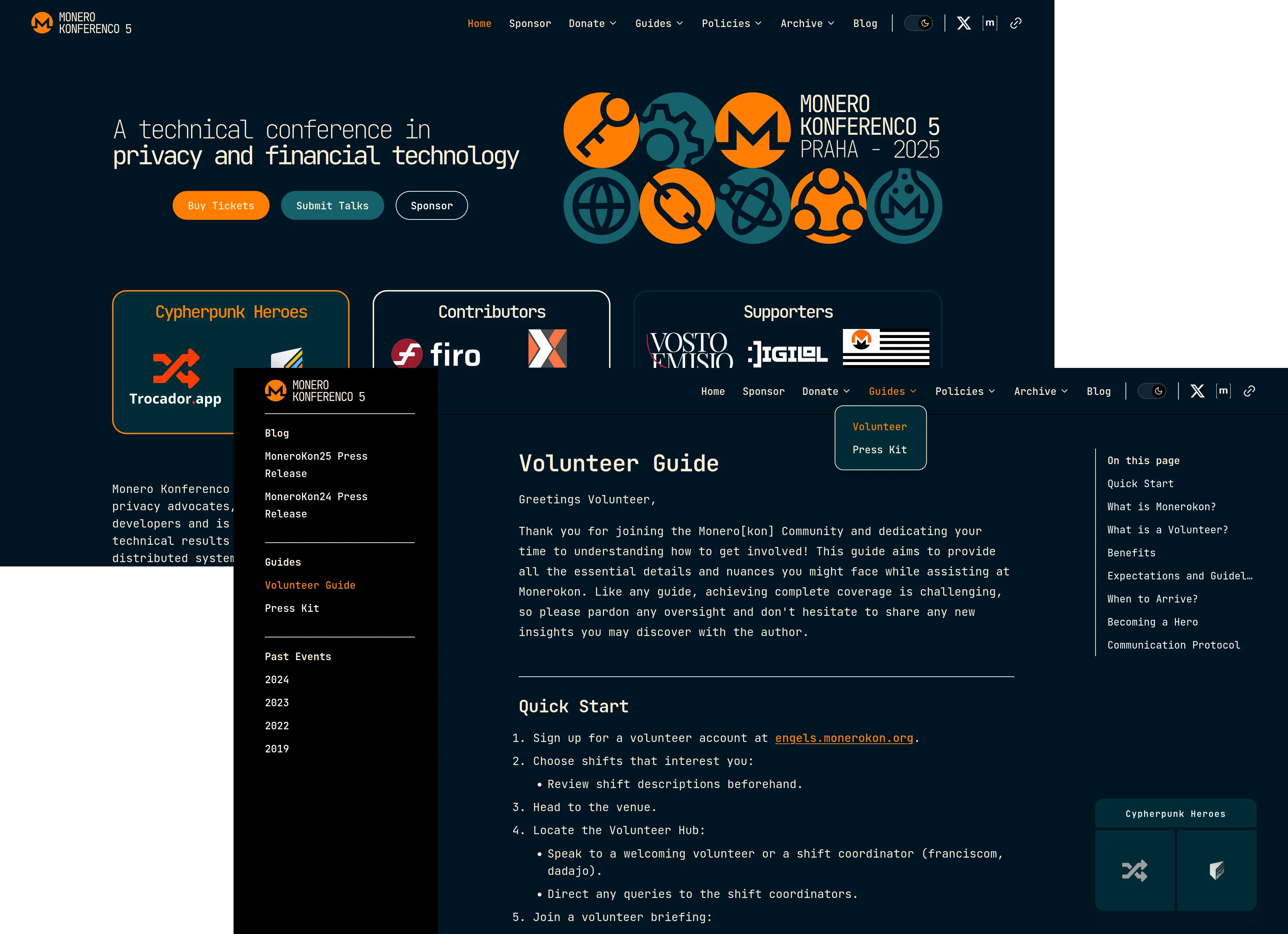Select 2019 under Past Events in the sidebar
Screen dimensions: 1288x934
click(x=276, y=748)
